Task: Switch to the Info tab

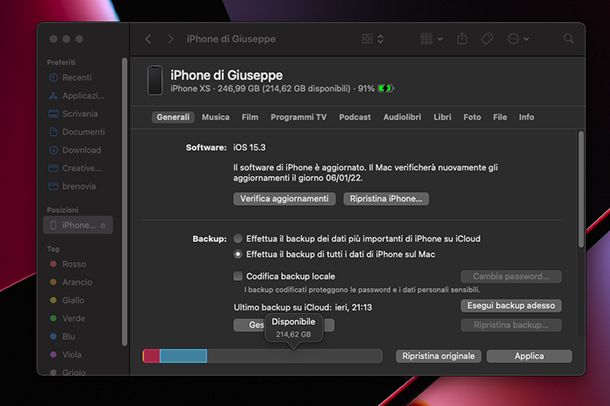Action: [x=526, y=117]
